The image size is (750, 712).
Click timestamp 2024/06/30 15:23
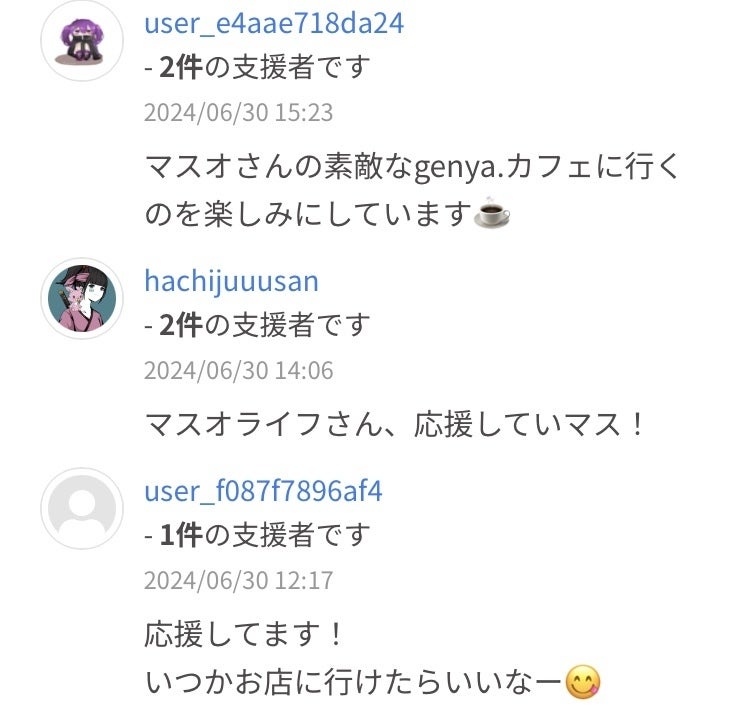click(238, 113)
